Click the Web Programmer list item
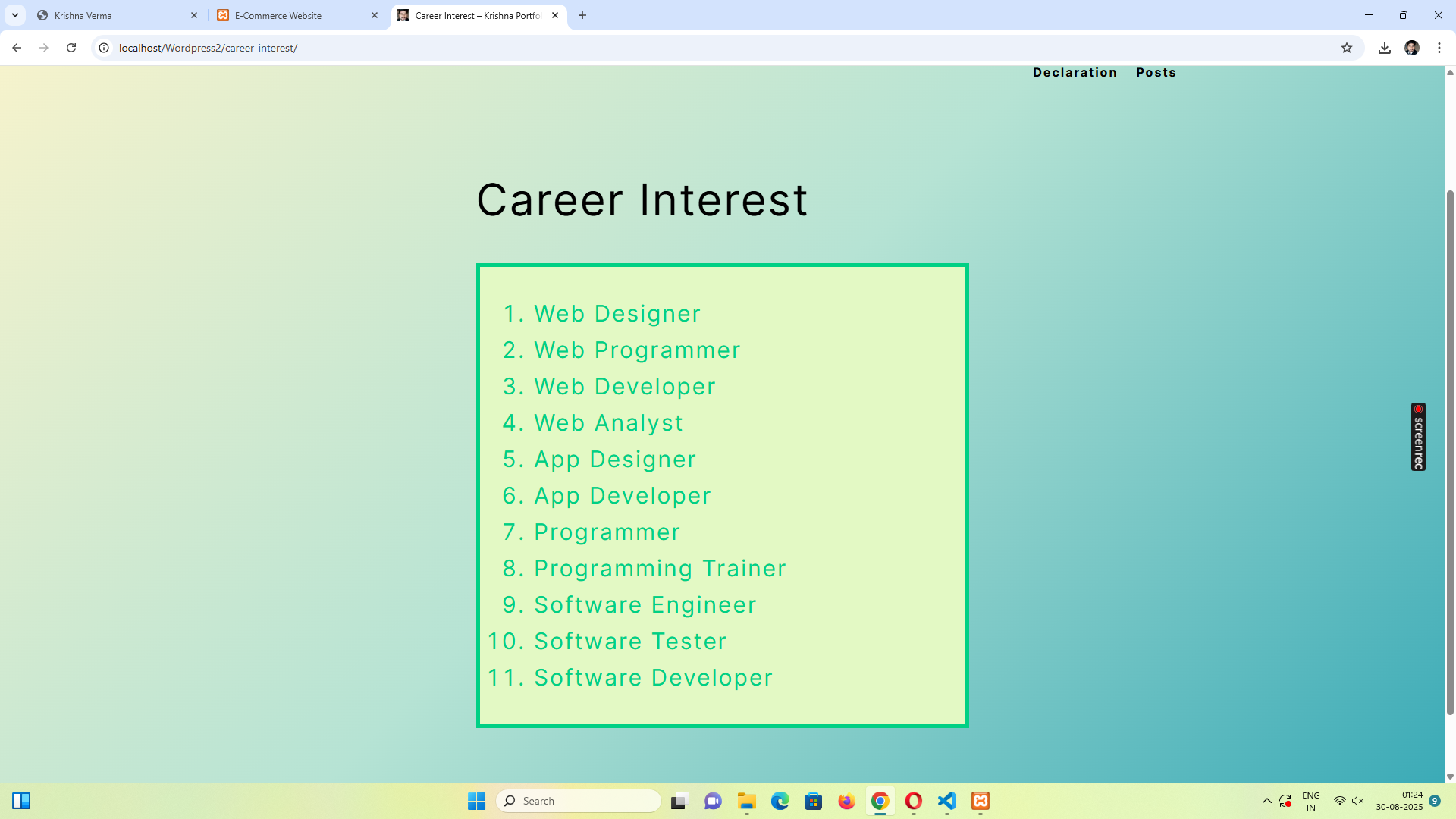Image resolution: width=1456 pixels, height=819 pixels. pos(637,350)
